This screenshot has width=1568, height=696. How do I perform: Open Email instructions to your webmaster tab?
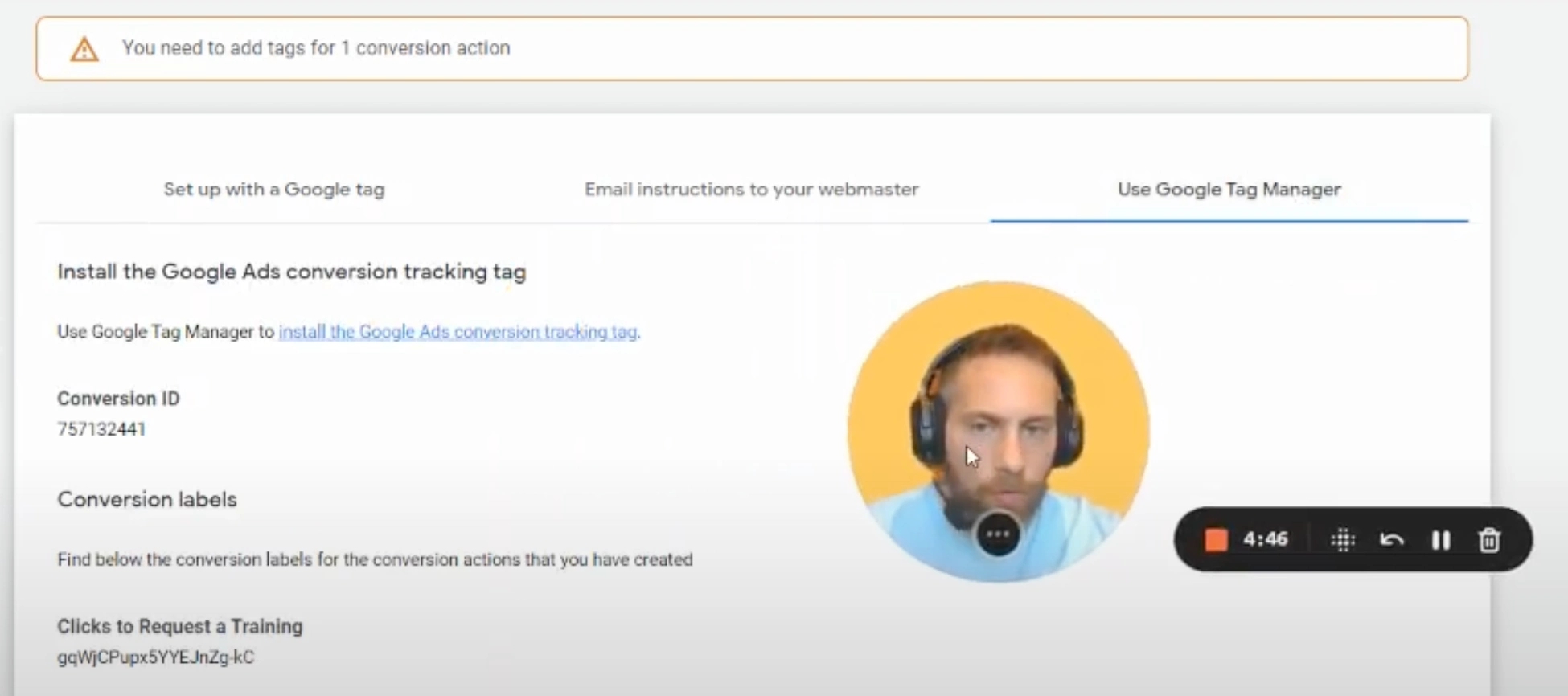pyautogui.click(x=751, y=190)
